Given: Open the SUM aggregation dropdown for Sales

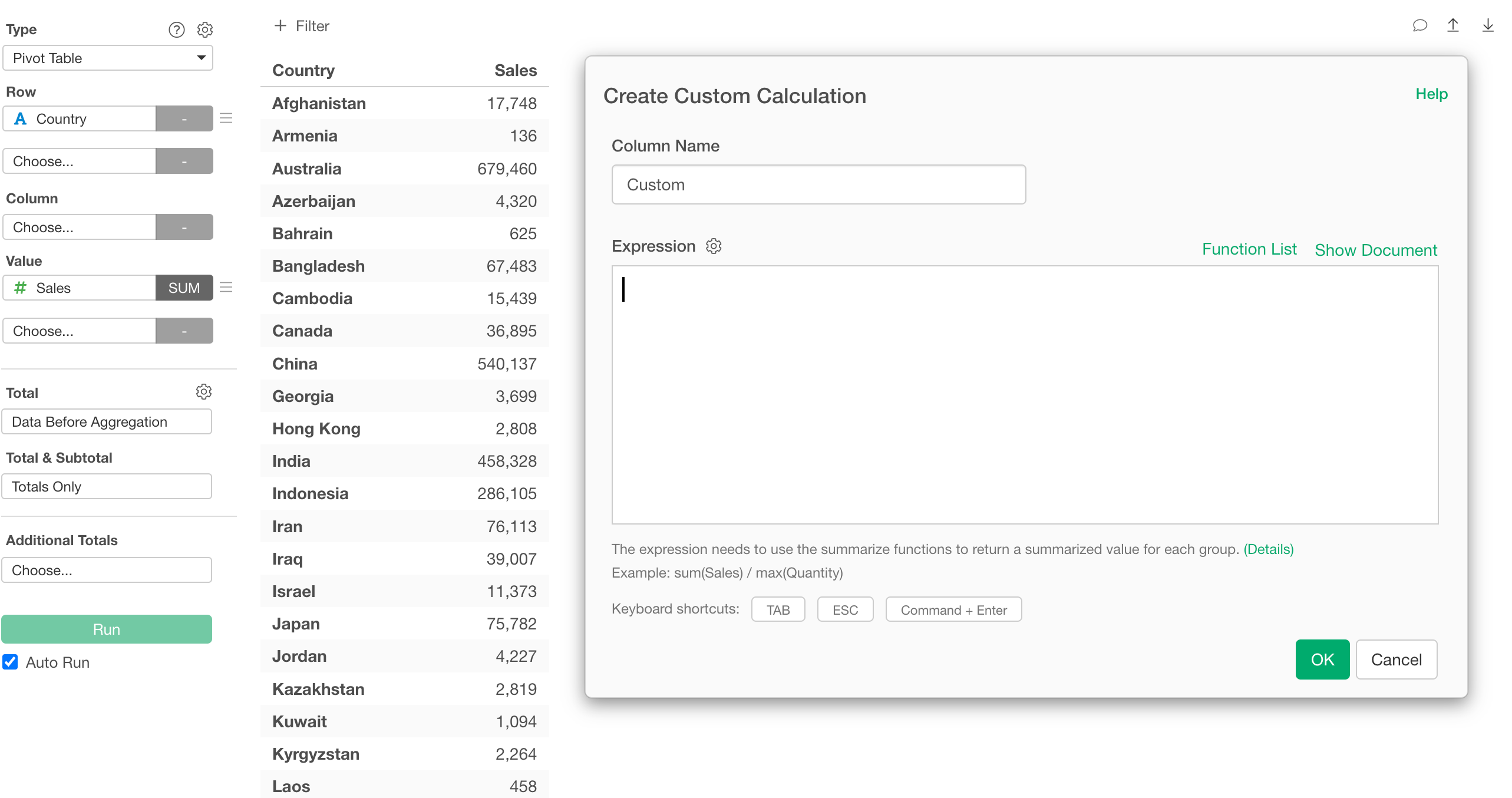Looking at the screenshot, I should tap(184, 288).
